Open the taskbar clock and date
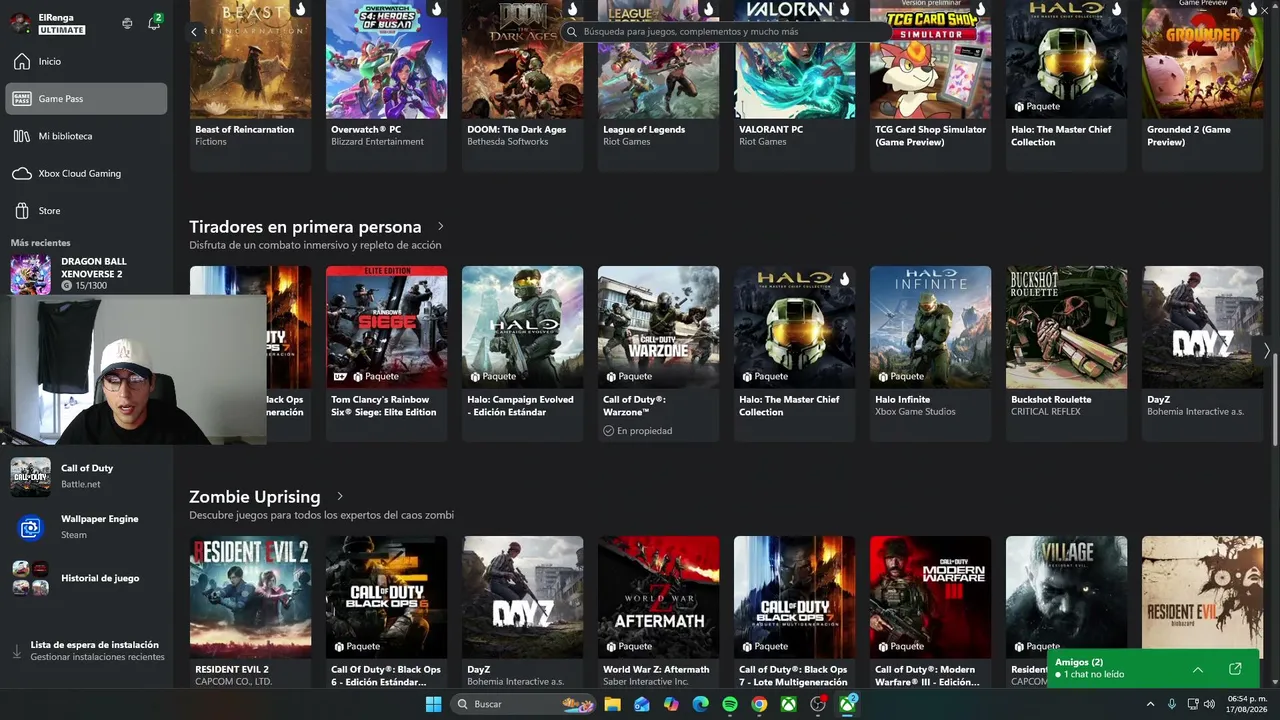 point(1246,704)
